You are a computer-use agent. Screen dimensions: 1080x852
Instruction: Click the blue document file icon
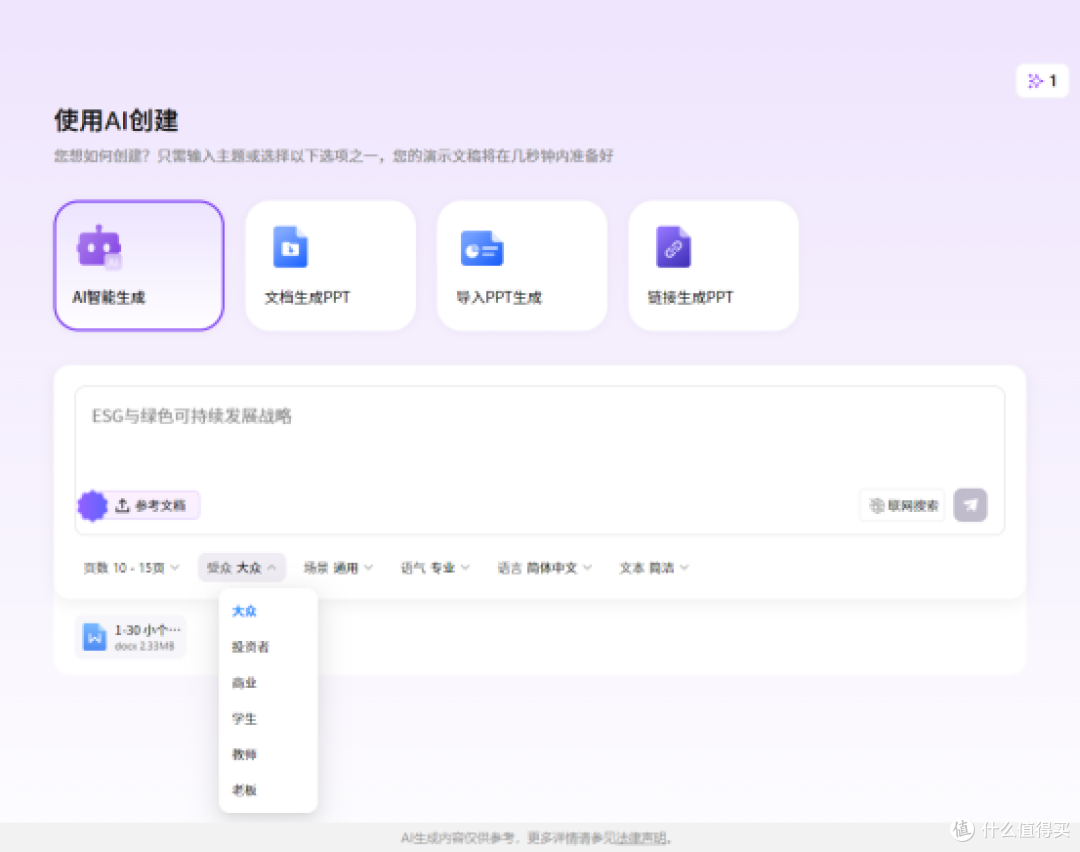(290, 247)
